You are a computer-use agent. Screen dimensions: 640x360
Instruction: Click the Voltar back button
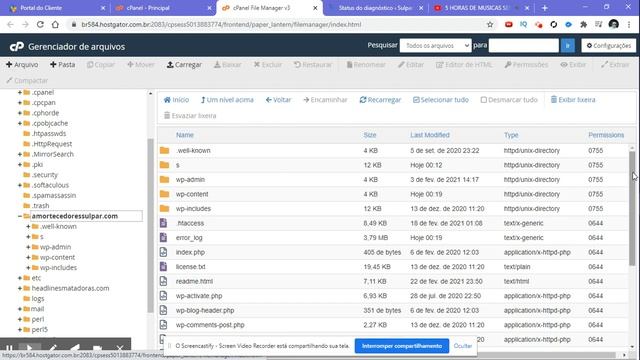tap(278, 100)
